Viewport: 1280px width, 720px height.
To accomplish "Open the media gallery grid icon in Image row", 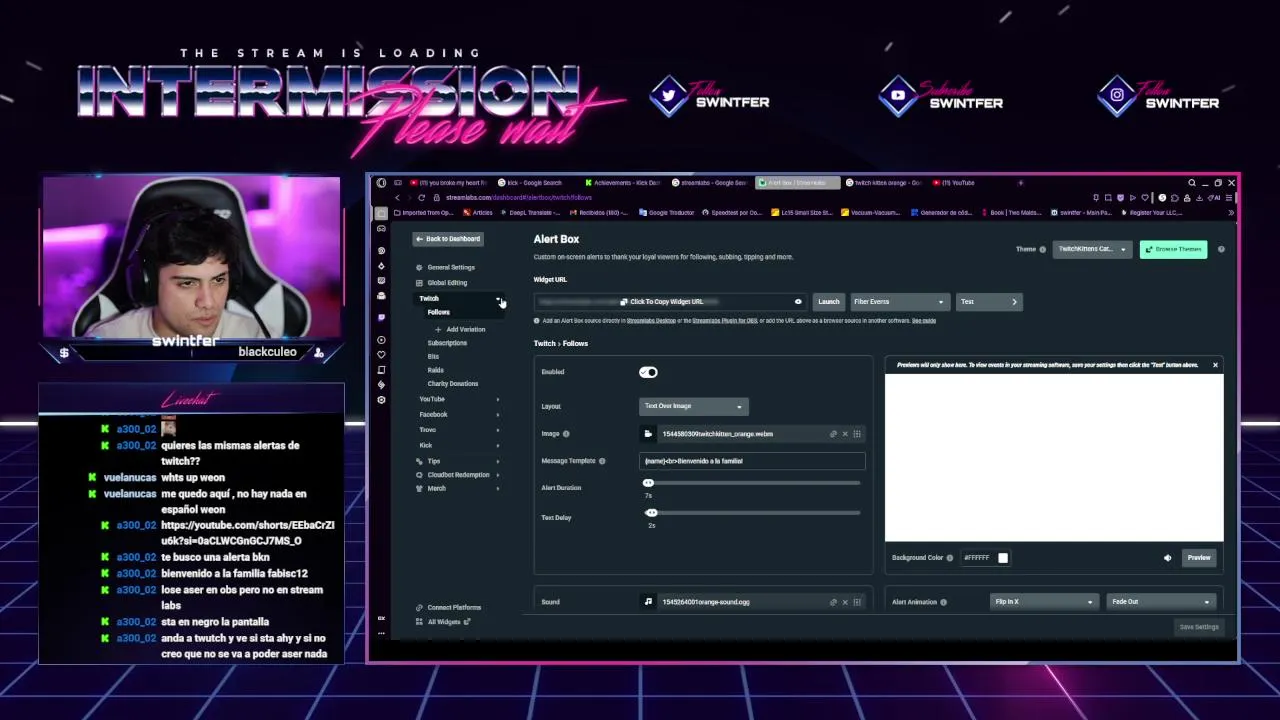I will pos(857,434).
